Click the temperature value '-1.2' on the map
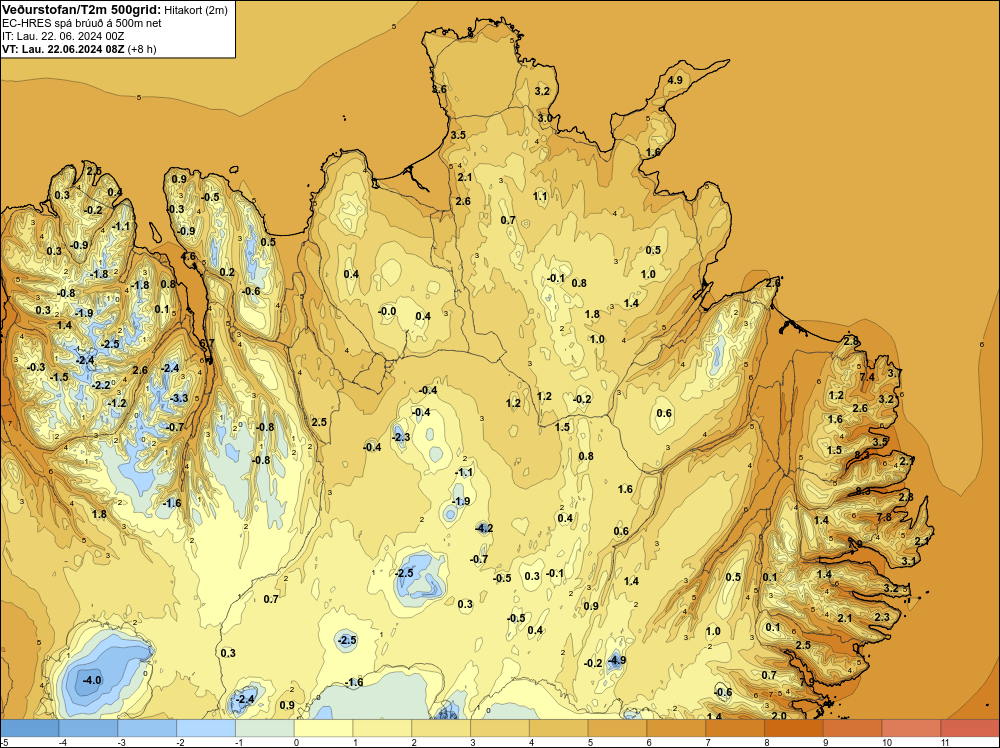This screenshot has height=748, width=1000. pyautogui.click(x=117, y=403)
